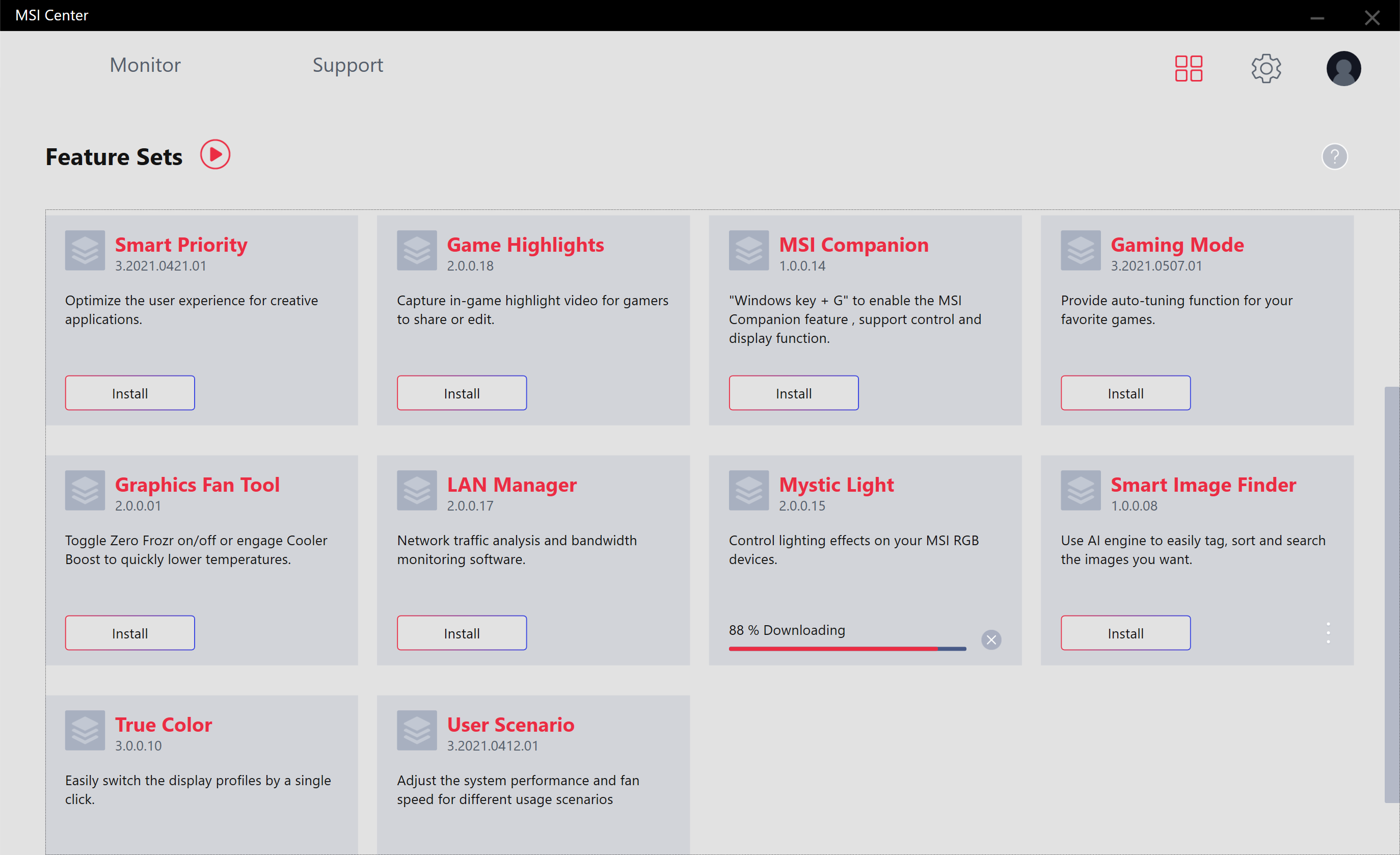Click the Mystic Light download progress bar
The width and height of the screenshot is (1400, 855).
coord(847,648)
